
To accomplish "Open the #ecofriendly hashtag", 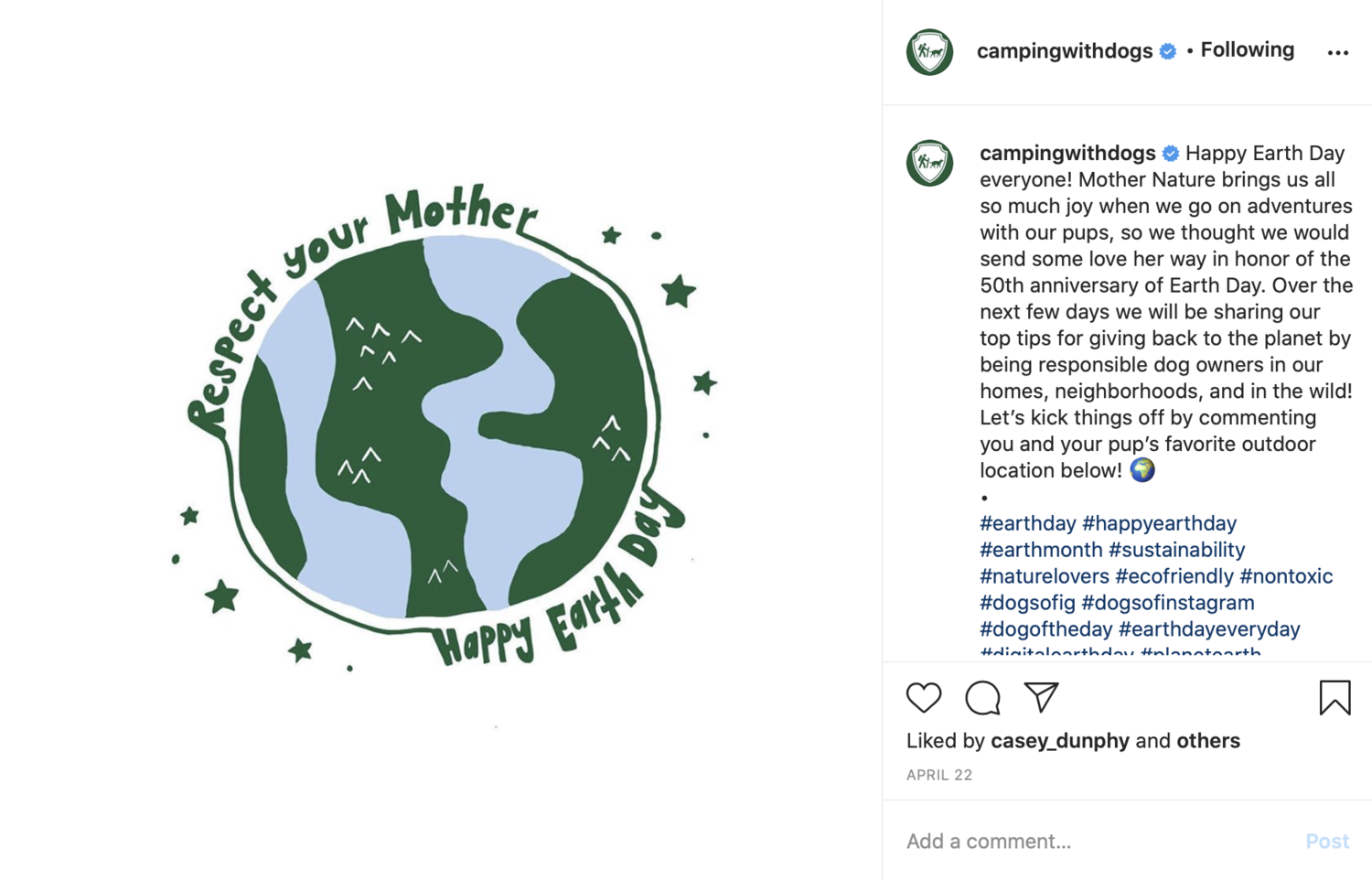I will (x=1174, y=576).
